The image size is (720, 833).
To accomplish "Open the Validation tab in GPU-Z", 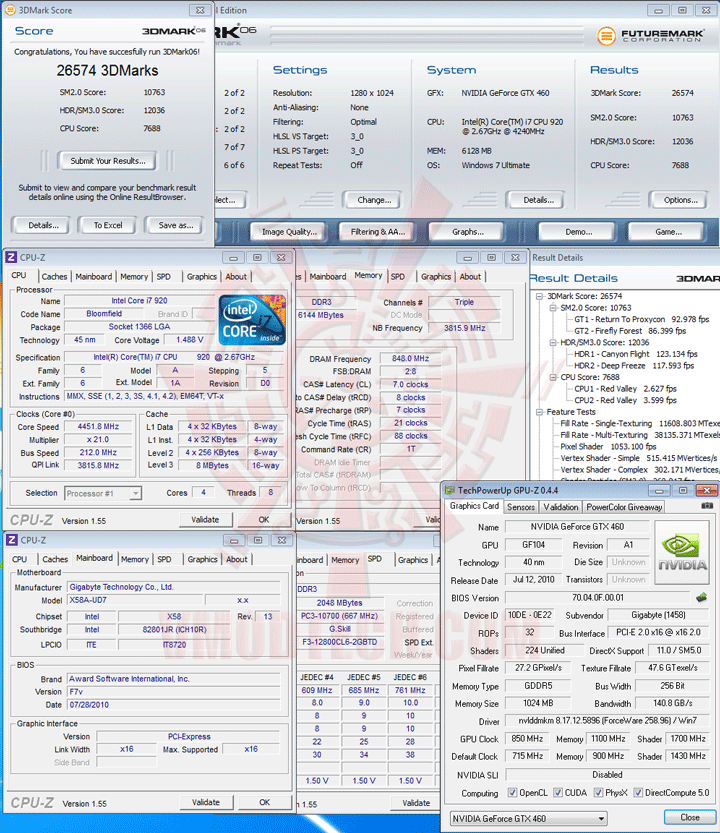I will pos(561,507).
